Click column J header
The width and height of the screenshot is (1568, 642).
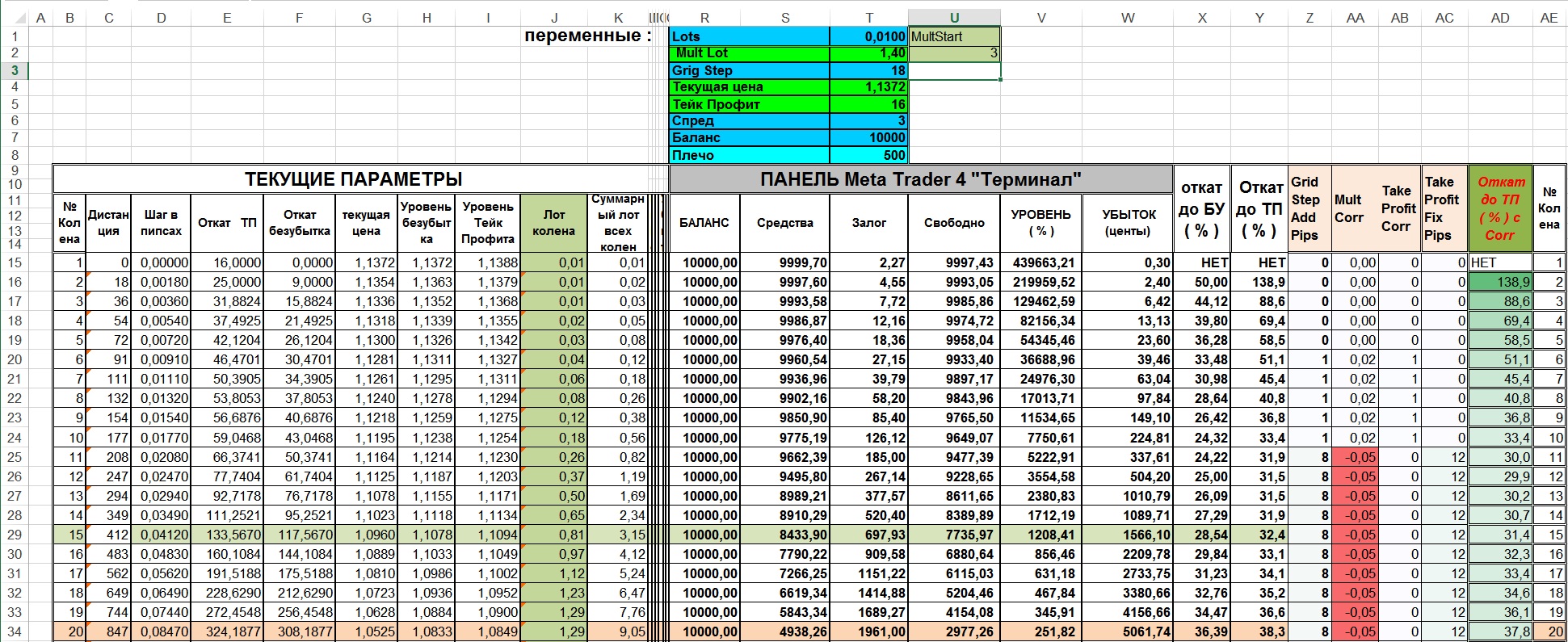[553, 18]
